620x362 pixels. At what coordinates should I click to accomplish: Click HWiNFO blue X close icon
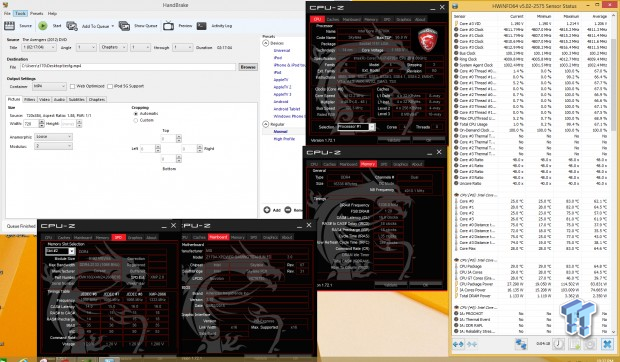coord(607,344)
